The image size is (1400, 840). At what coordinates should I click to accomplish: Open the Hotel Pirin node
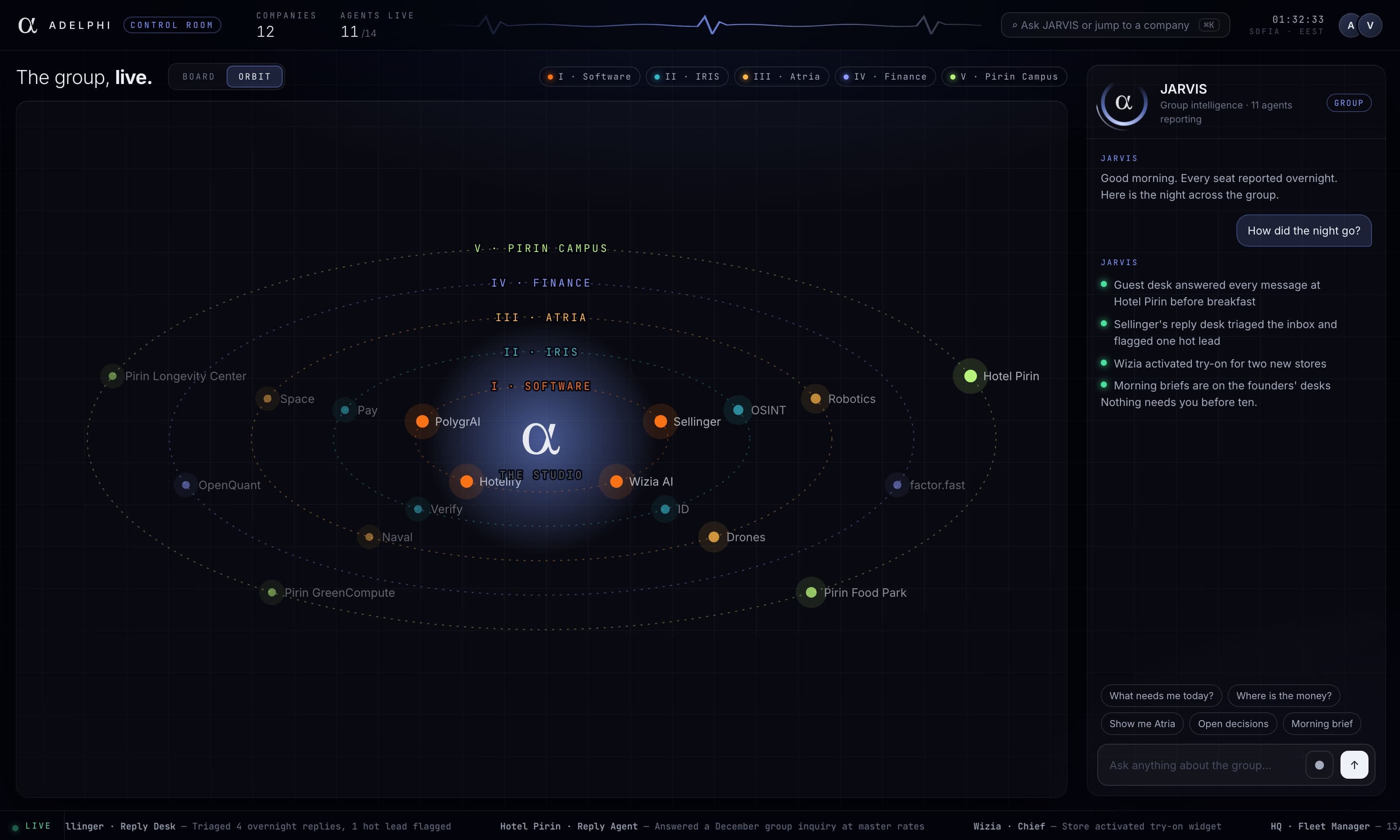(x=970, y=376)
